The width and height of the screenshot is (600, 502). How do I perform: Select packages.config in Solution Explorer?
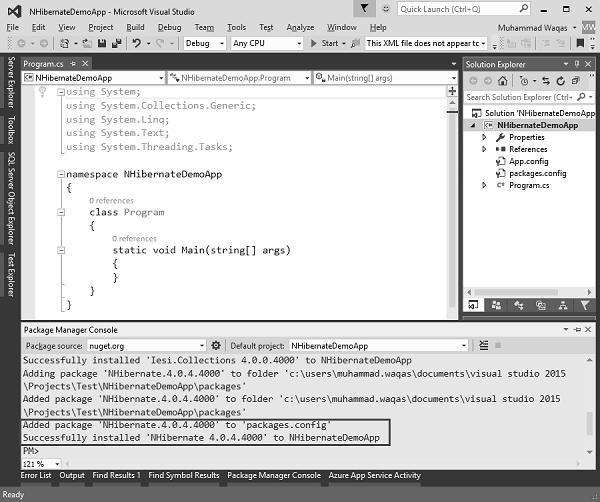click(x=538, y=173)
